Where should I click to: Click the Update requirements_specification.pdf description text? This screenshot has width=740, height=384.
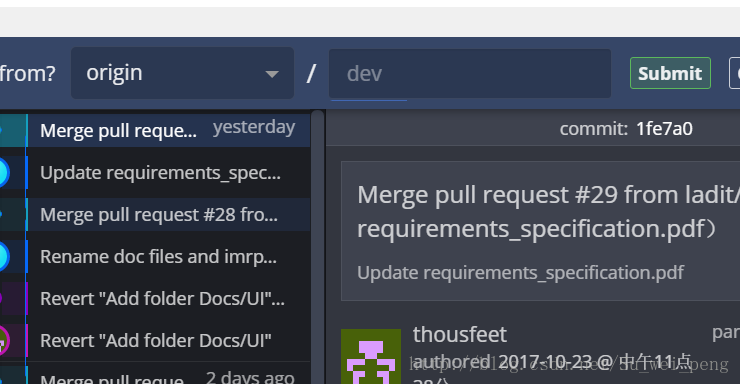(x=521, y=273)
